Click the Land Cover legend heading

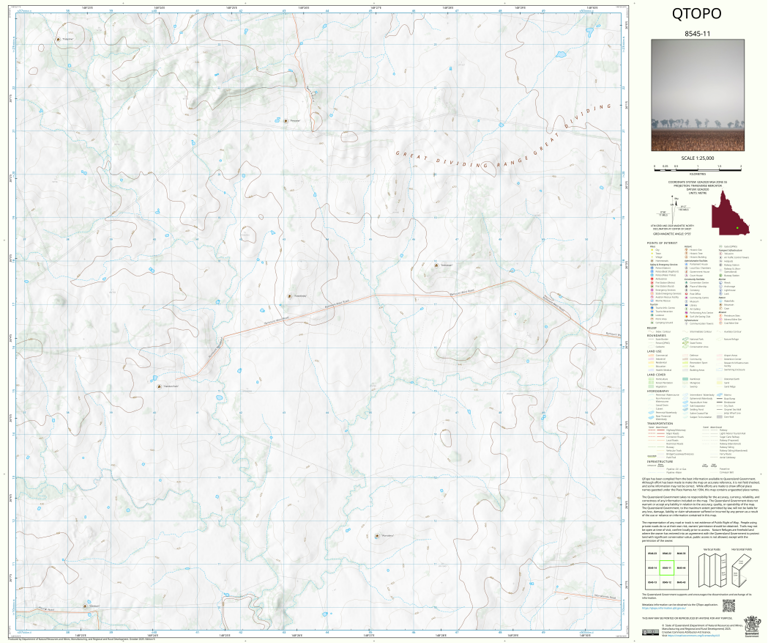[x=656, y=375]
